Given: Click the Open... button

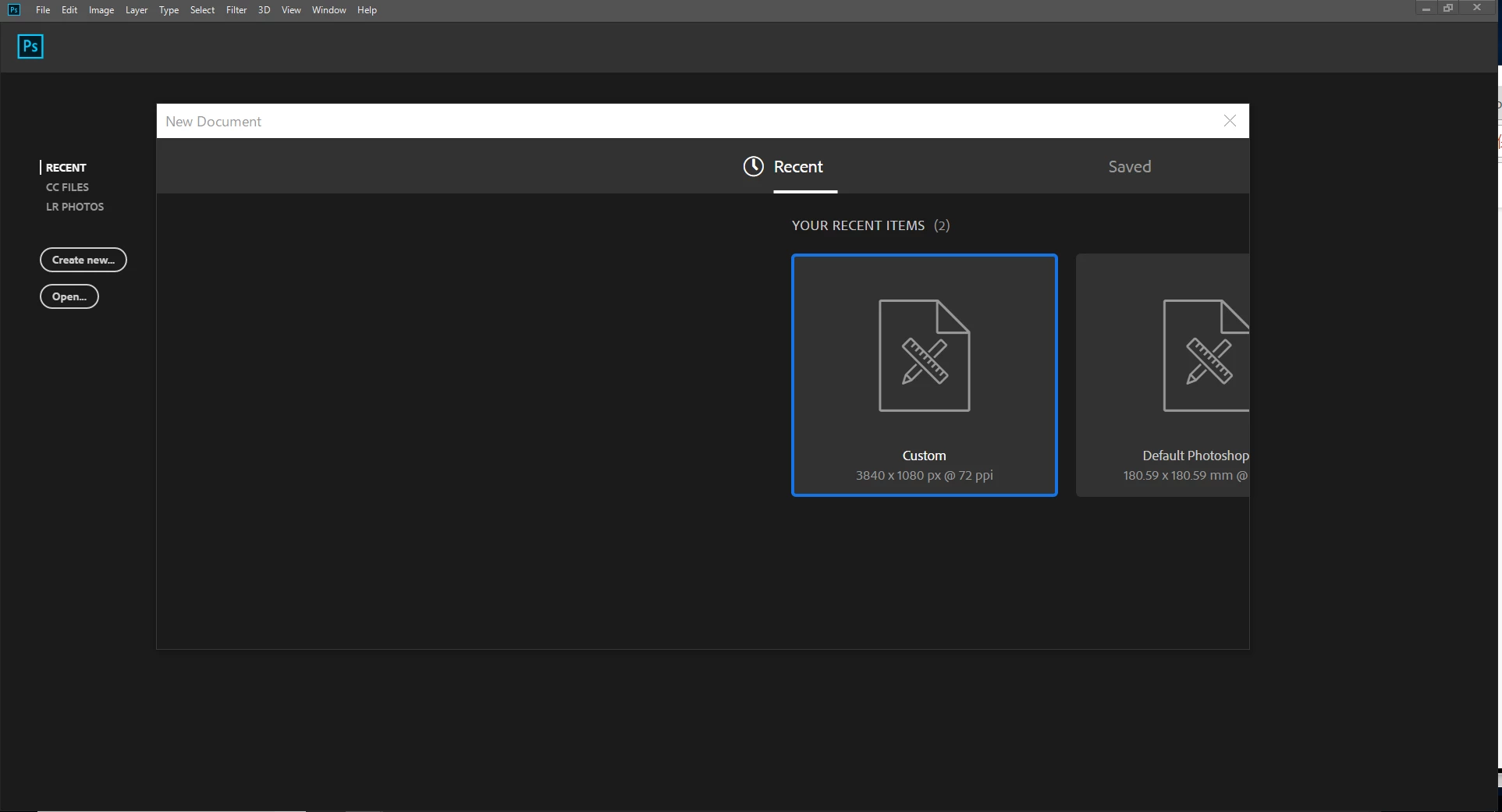Looking at the screenshot, I should 69,296.
